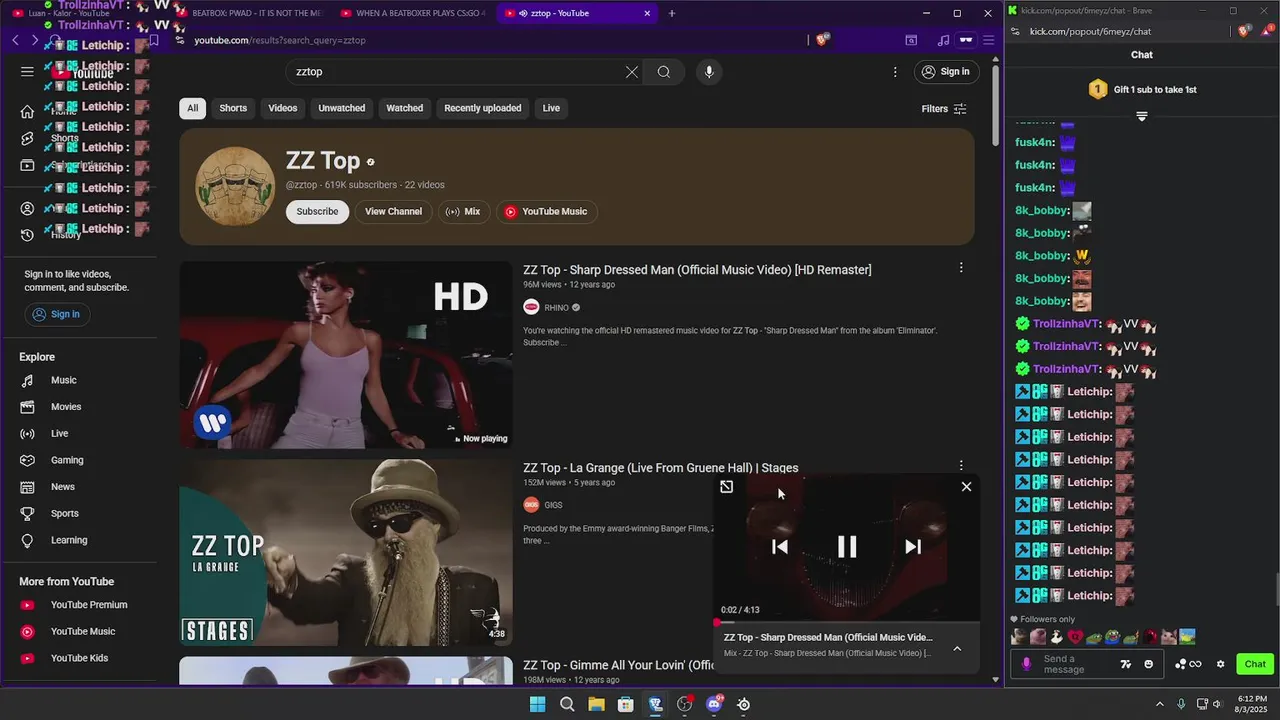Select the 'Unwatched' filter chip
This screenshot has width=1280, height=720.
click(x=342, y=108)
